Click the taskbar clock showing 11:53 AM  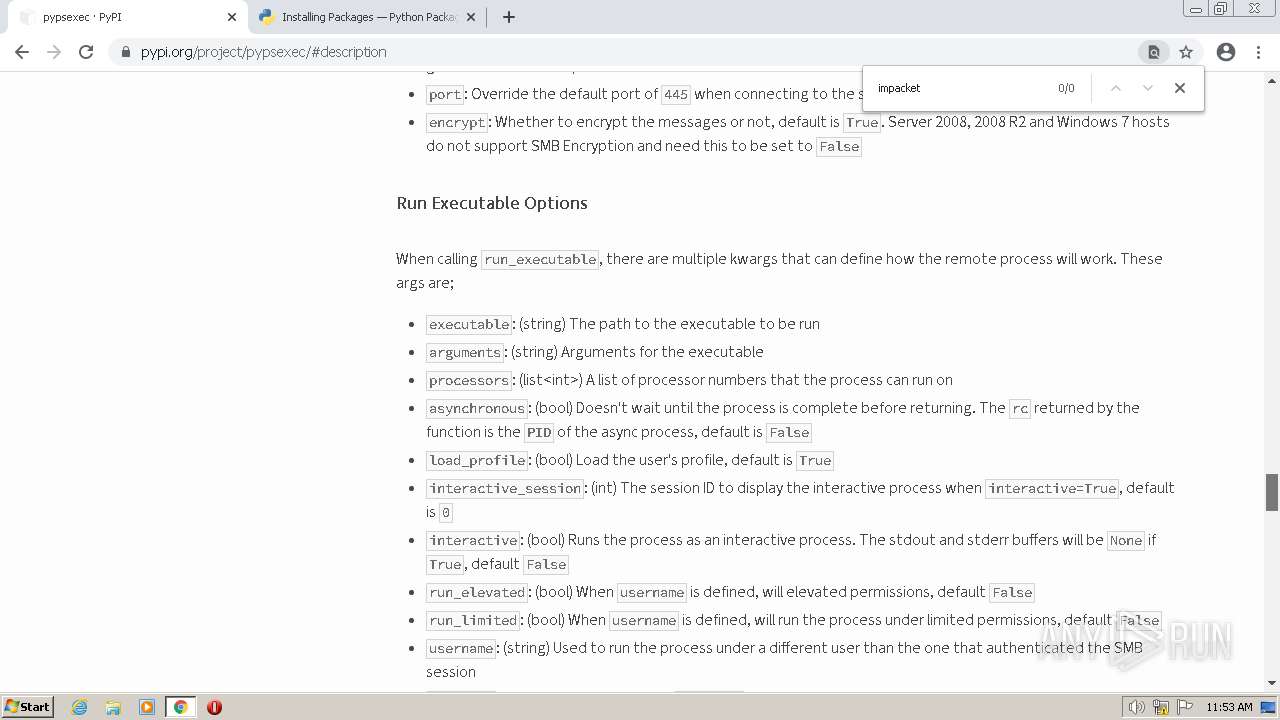[x=1230, y=707]
